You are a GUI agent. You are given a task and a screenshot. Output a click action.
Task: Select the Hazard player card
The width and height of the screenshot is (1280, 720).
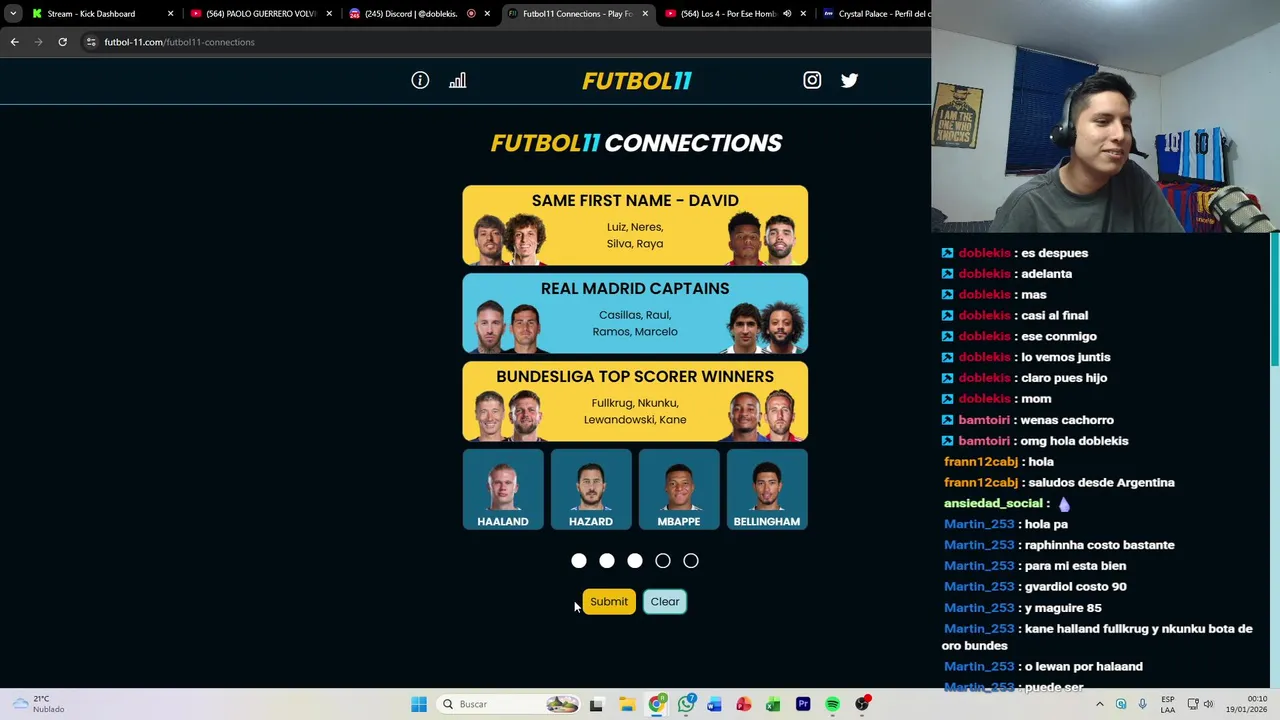(x=591, y=489)
